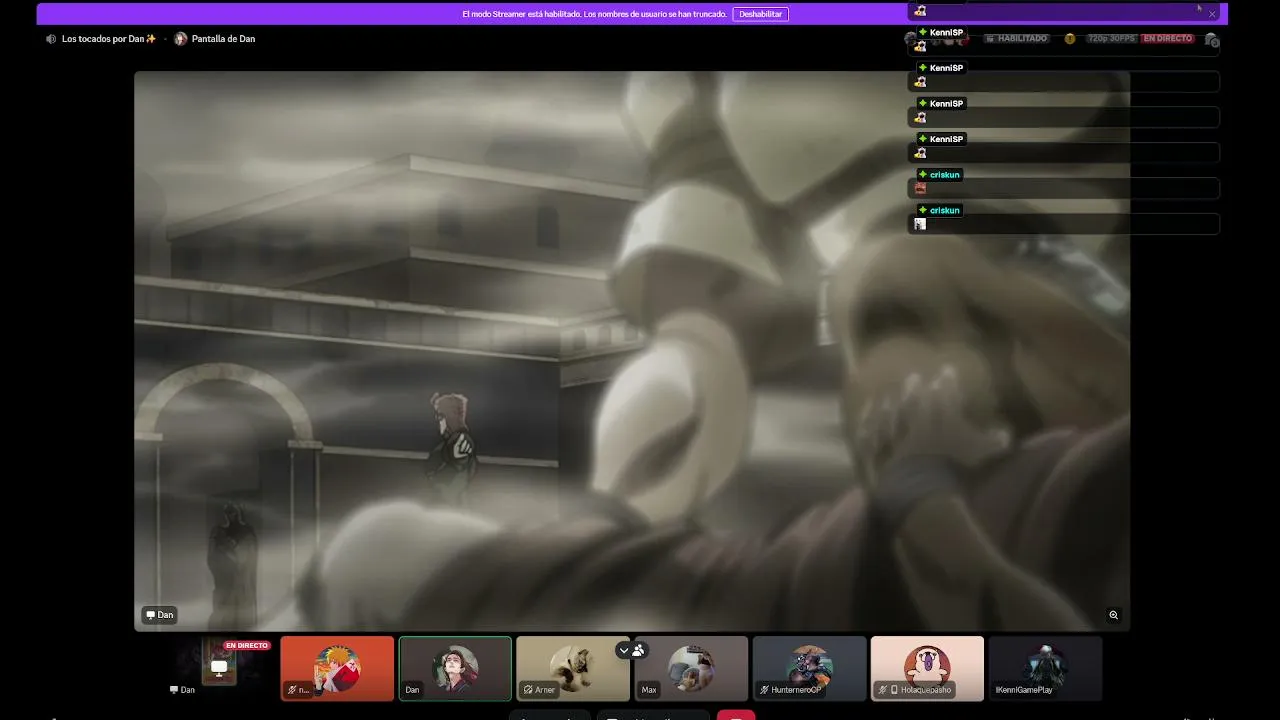Click the red EN DIRECTO indicator in the header
Screen dimensions: 1280x720
pos(1168,39)
